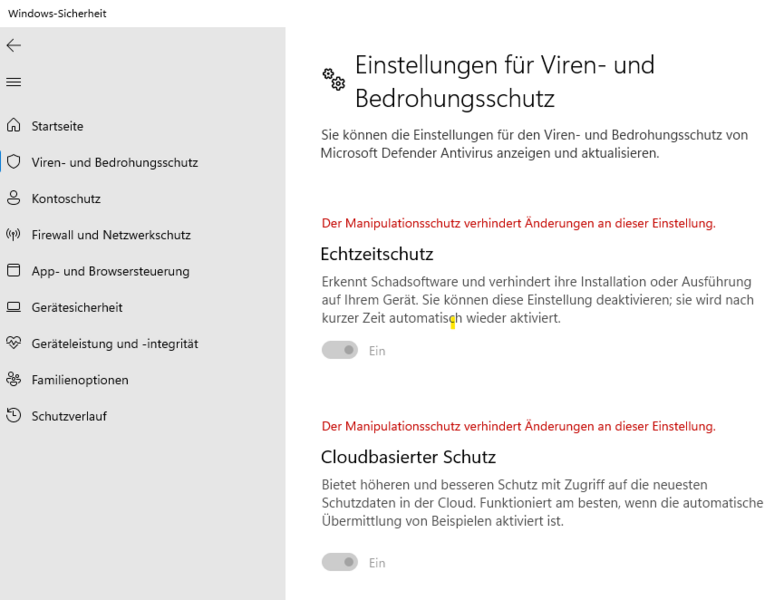Click the Gerätesicherheit laptop icon
Image resolution: width=784 pixels, height=600 pixels.
[13, 307]
